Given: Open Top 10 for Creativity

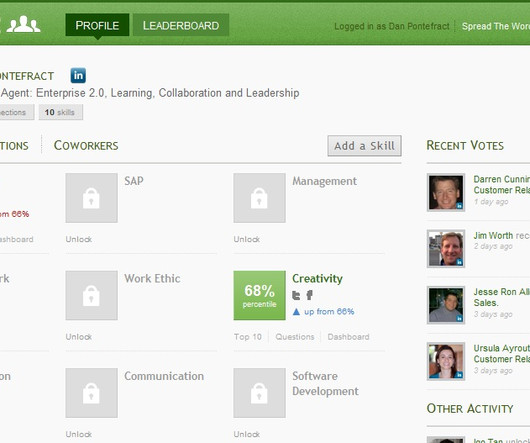Looking at the screenshot, I should pos(248,337).
